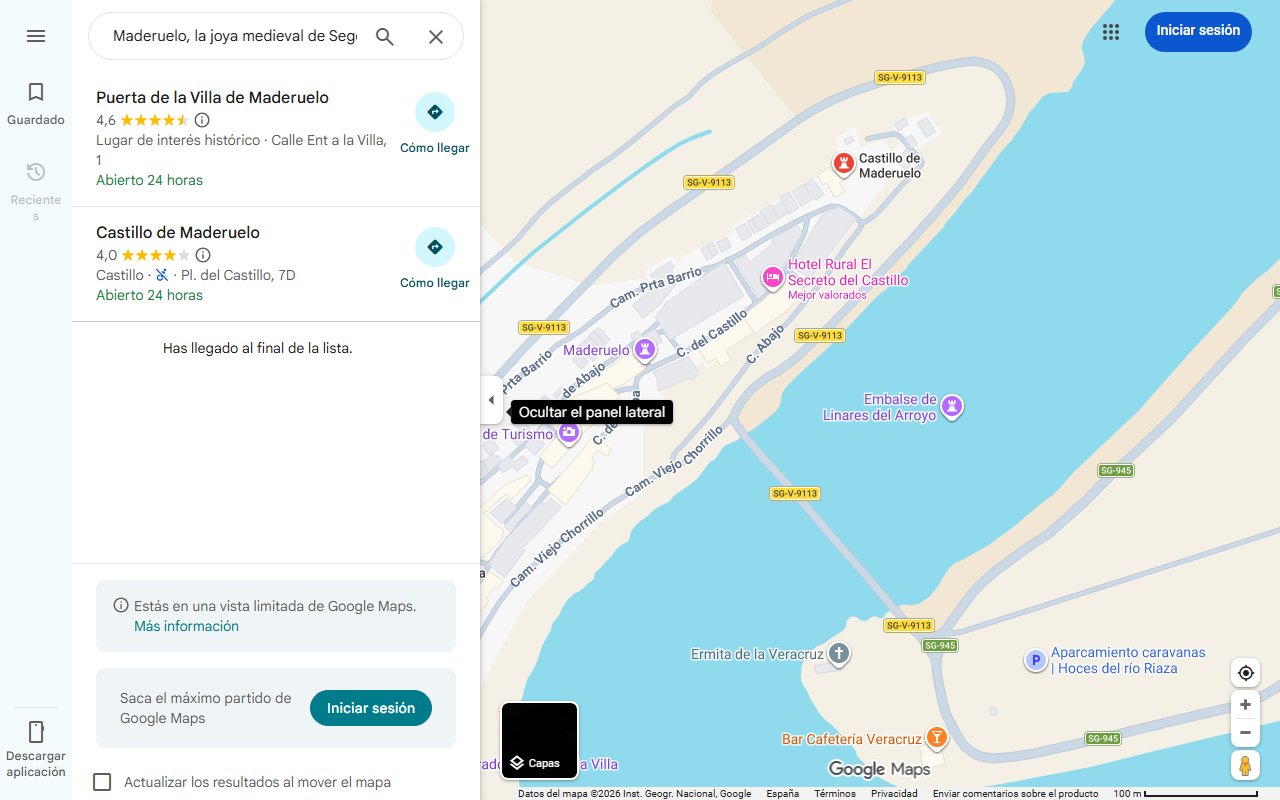
Task: Center map on your location
Action: [1245, 673]
